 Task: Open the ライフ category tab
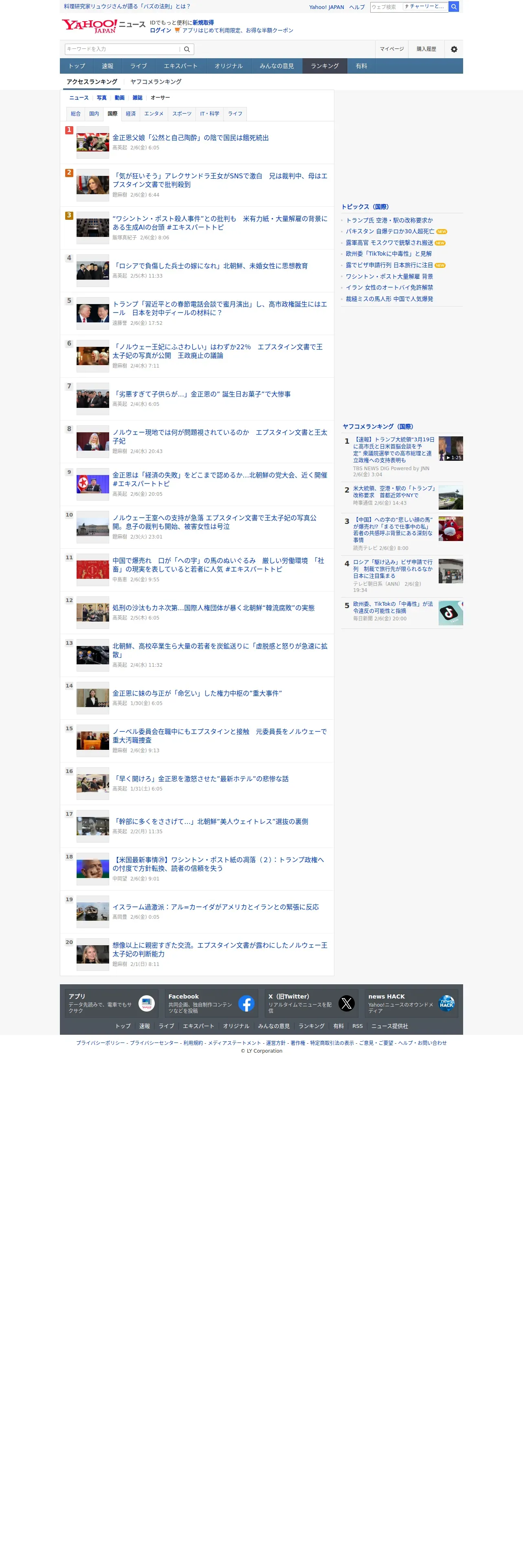pos(235,114)
